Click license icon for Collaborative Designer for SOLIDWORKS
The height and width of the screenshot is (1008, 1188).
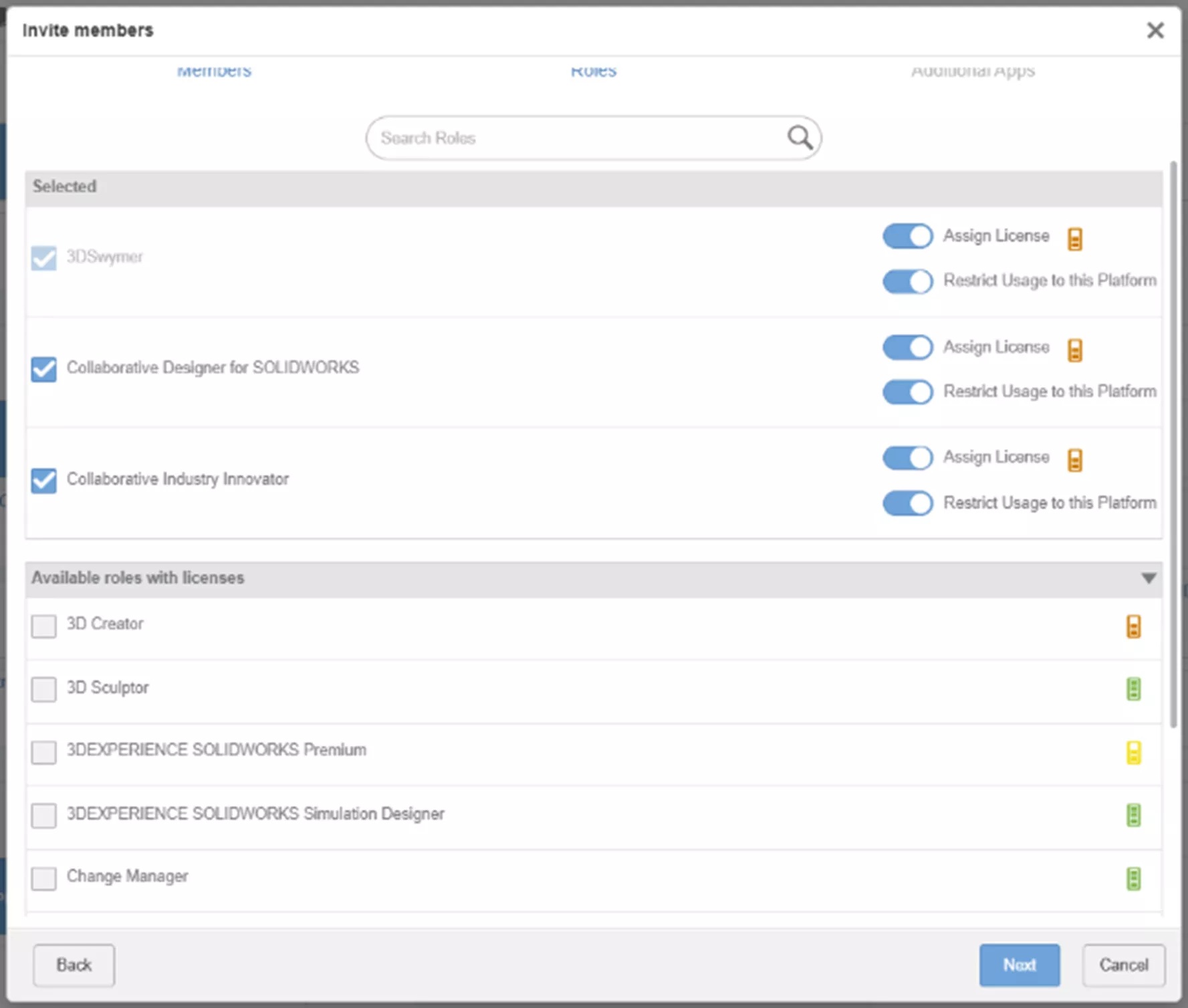[x=1074, y=350]
